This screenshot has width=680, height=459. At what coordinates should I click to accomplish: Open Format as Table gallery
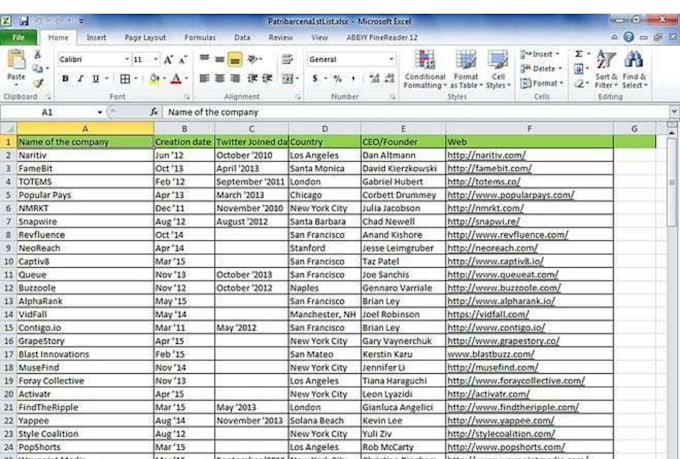[x=466, y=69]
